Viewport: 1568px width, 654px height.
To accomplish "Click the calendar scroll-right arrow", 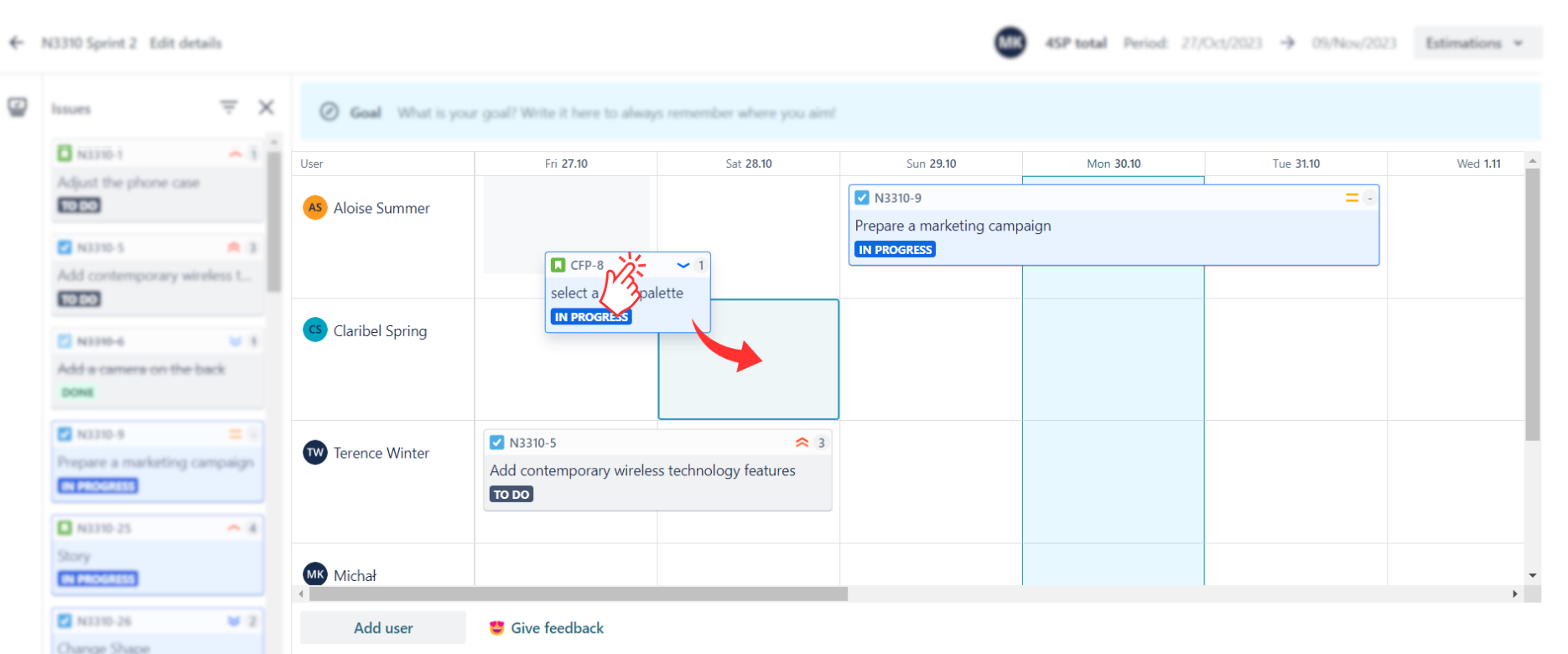I will click(x=1515, y=594).
